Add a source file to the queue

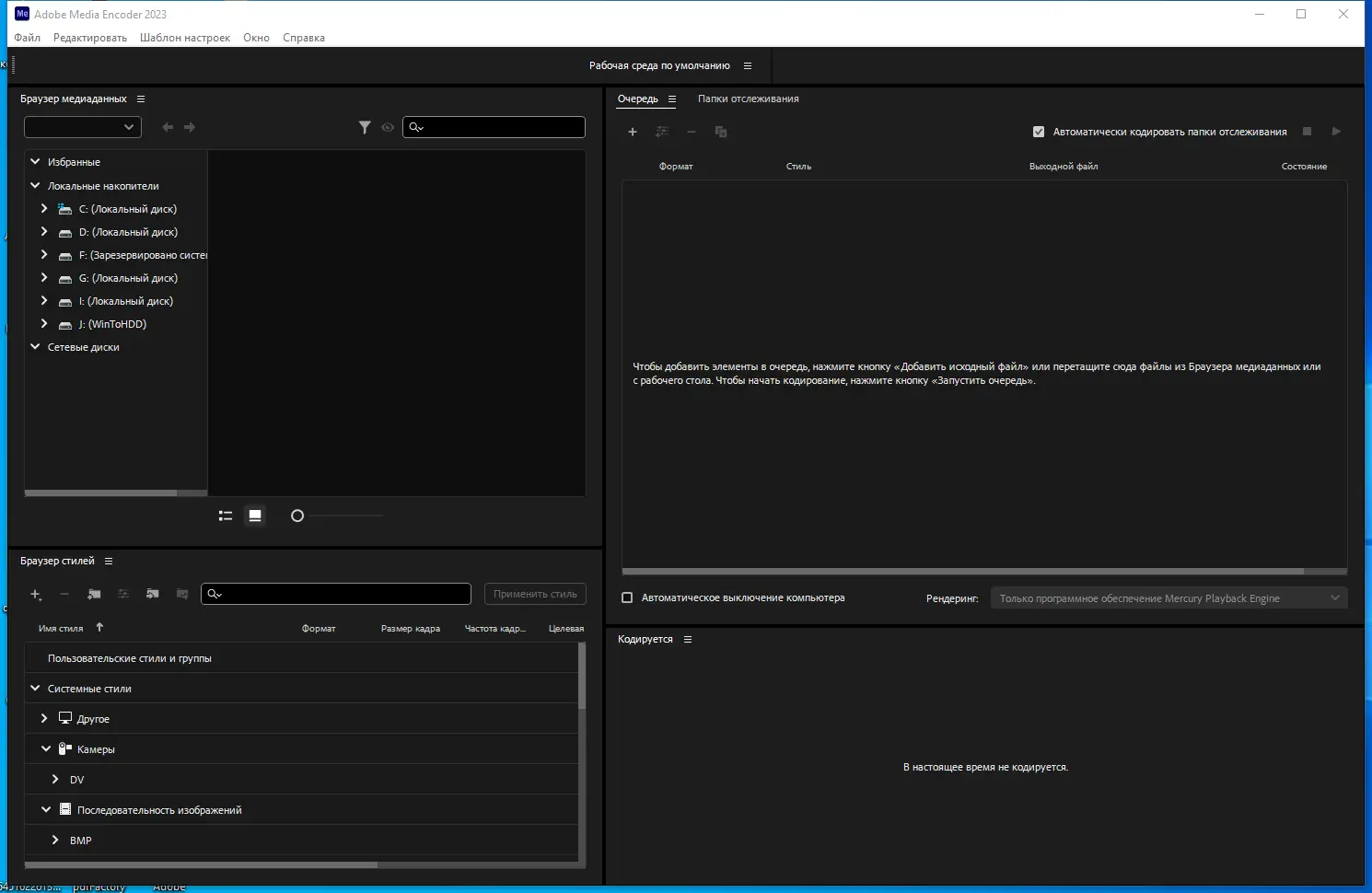[633, 132]
